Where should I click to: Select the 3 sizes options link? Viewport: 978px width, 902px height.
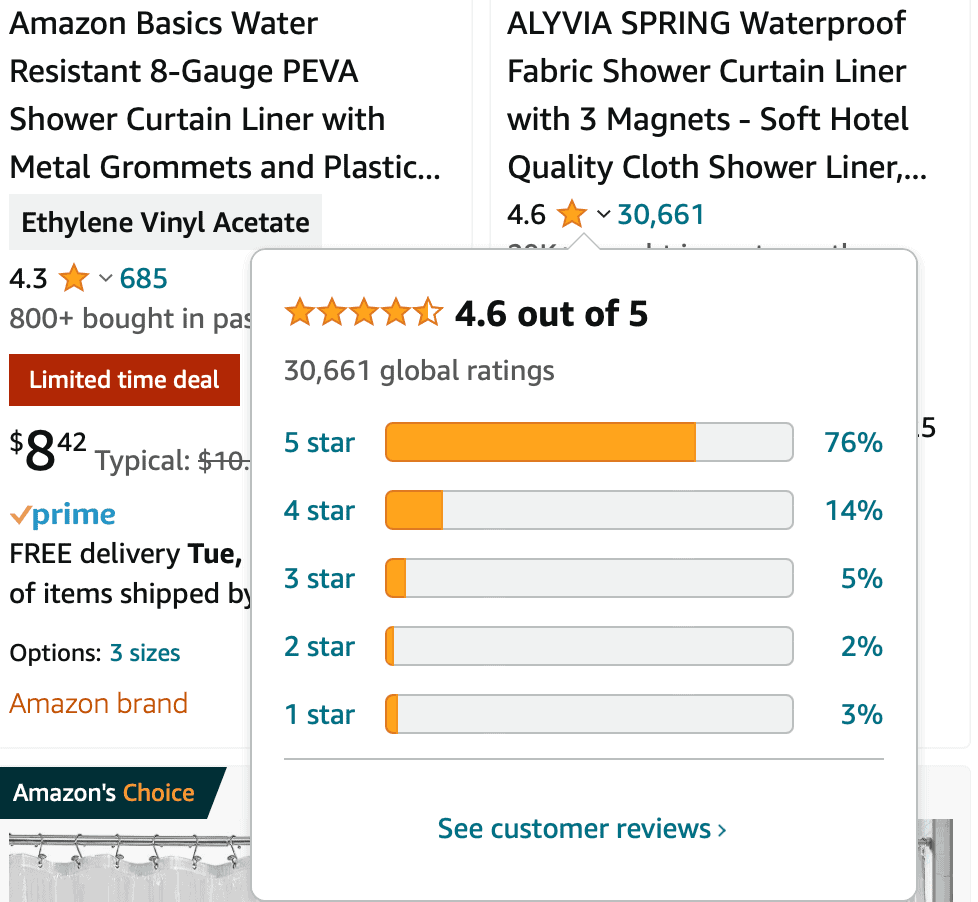145,652
